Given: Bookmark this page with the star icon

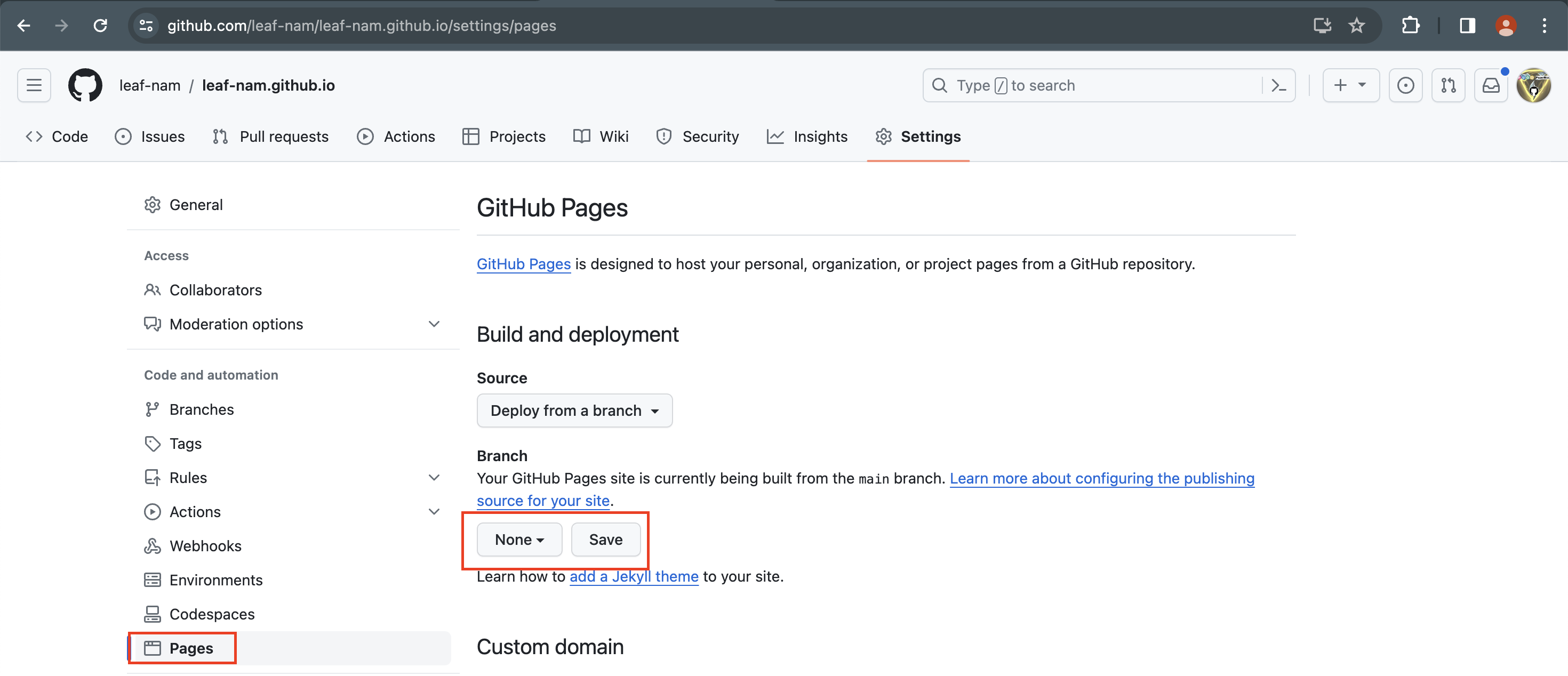Looking at the screenshot, I should pyautogui.click(x=1357, y=26).
